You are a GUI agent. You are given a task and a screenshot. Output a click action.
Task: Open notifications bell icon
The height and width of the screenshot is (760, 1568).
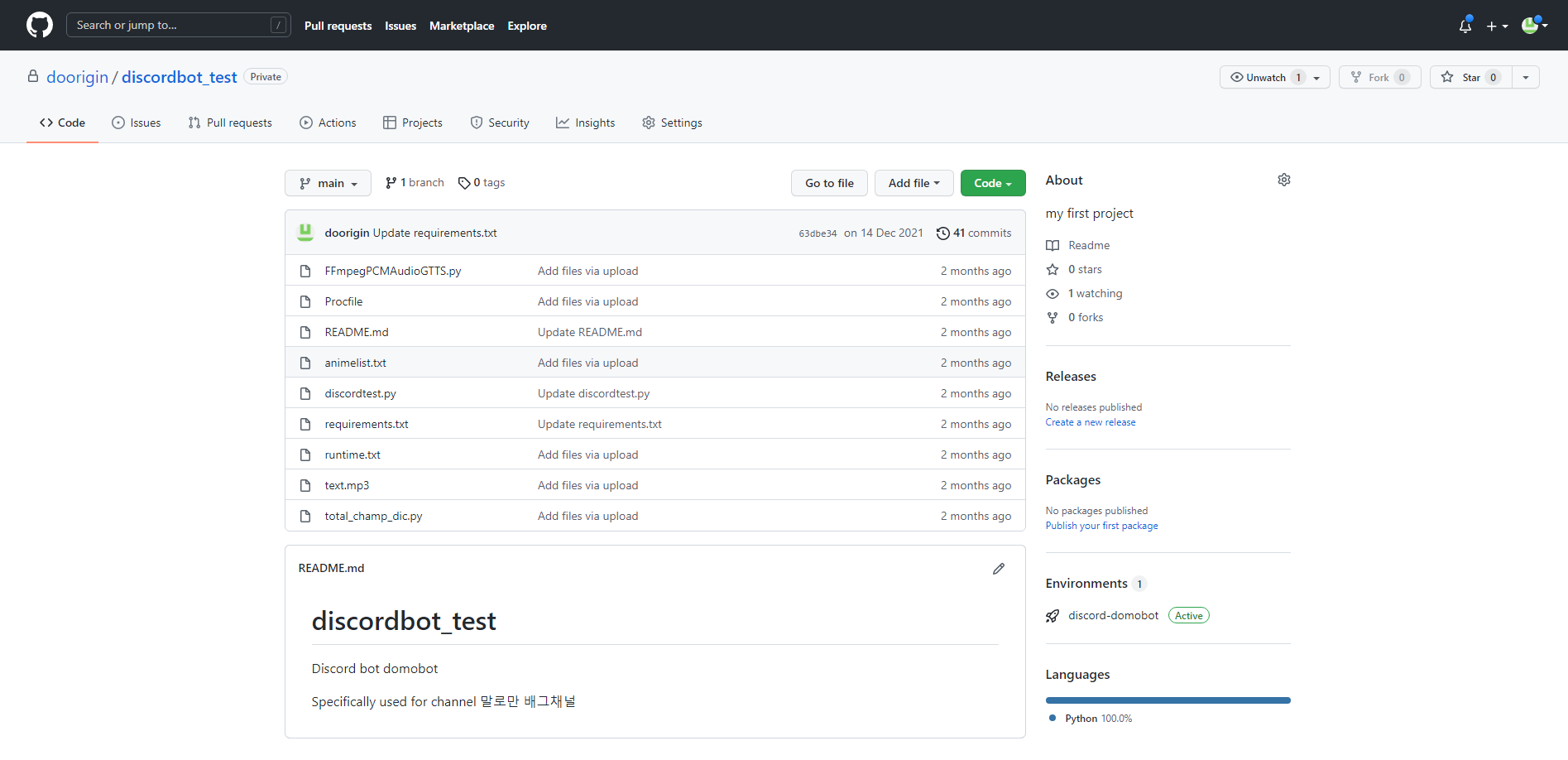click(x=1465, y=26)
